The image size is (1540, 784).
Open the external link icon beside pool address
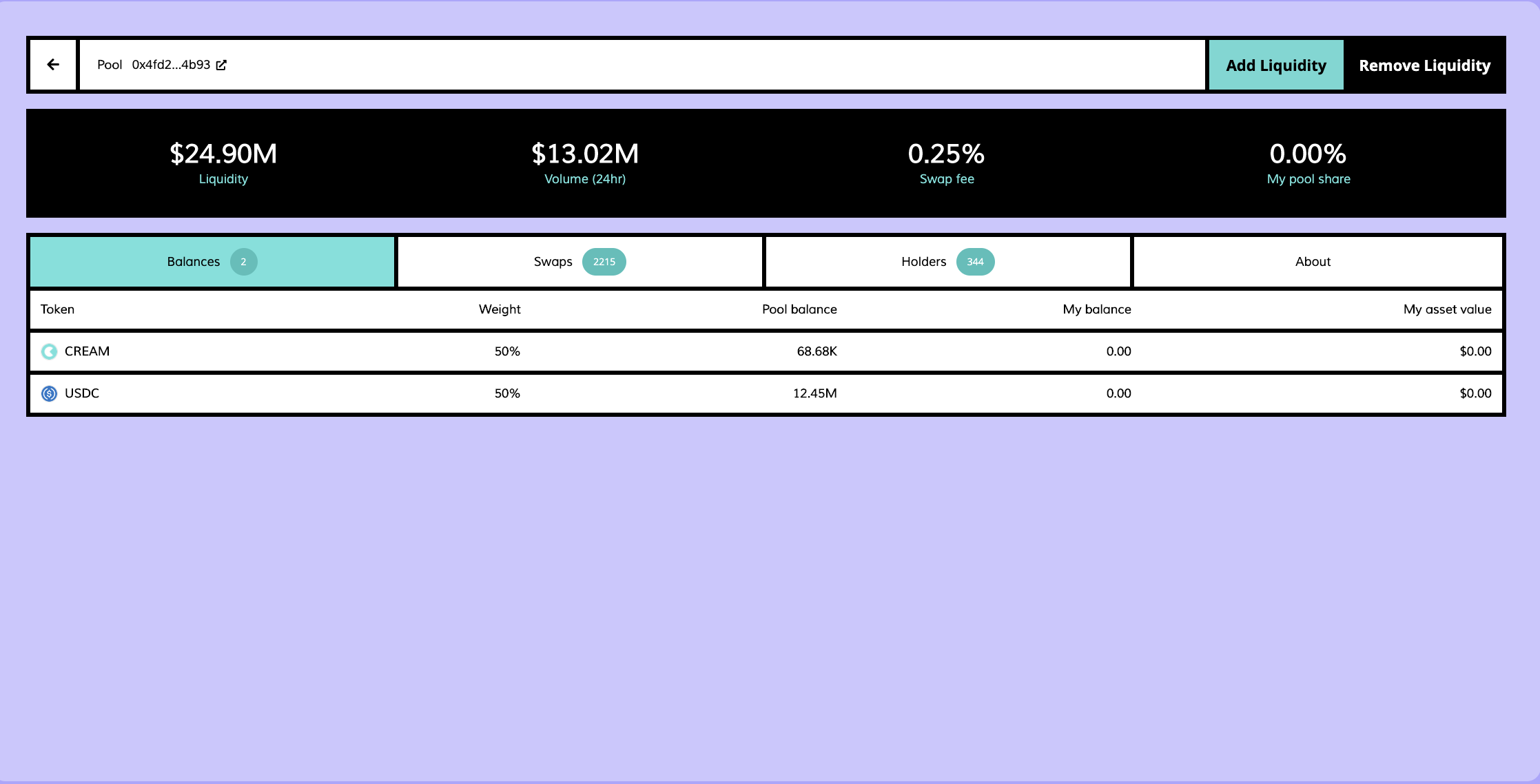(x=221, y=65)
